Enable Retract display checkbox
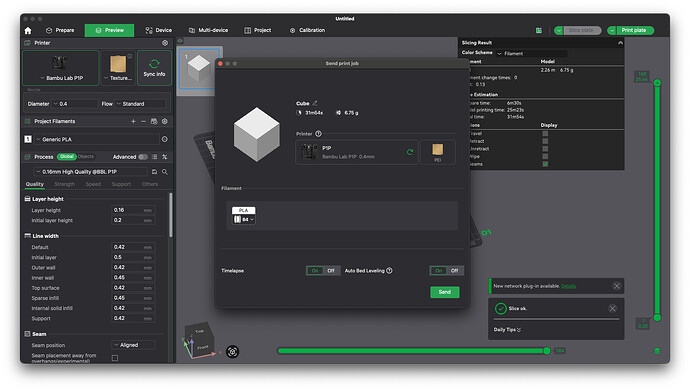This screenshot has width=690, height=390. [545, 141]
